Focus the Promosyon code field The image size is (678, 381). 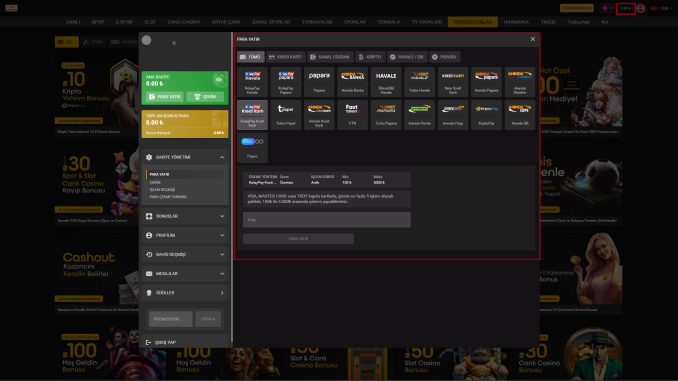pyautogui.click(x=171, y=319)
